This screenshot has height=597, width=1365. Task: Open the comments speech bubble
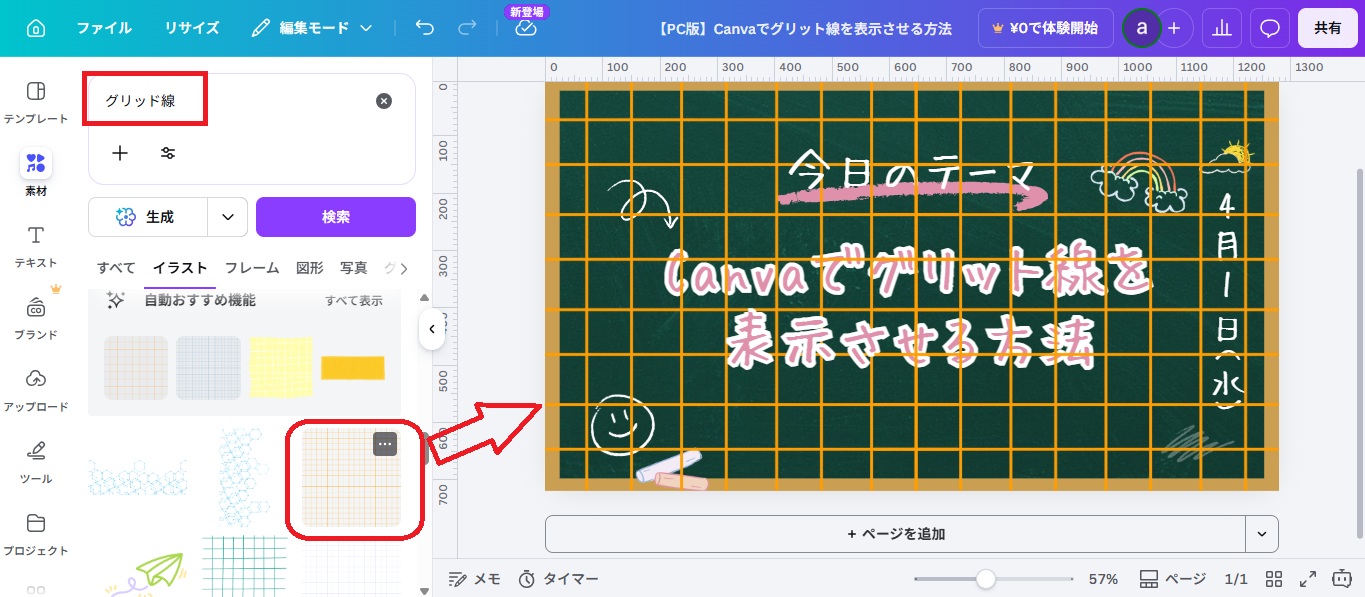[1270, 28]
